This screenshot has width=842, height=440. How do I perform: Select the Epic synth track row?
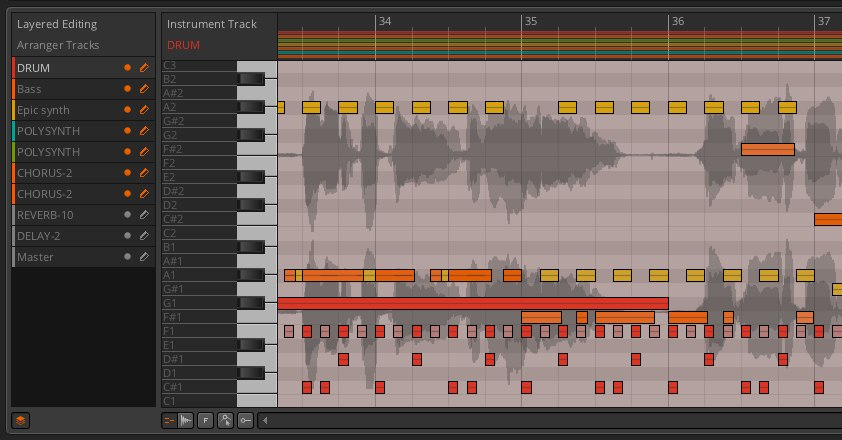point(60,110)
